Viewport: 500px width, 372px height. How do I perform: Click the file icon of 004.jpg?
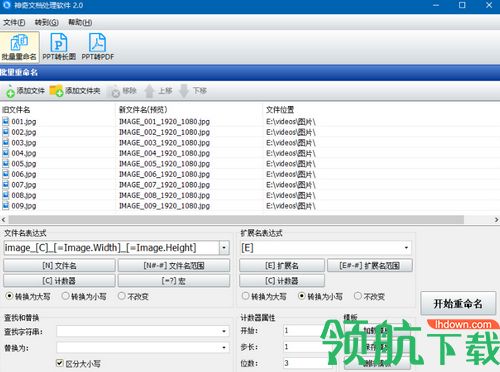[x=6, y=153]
